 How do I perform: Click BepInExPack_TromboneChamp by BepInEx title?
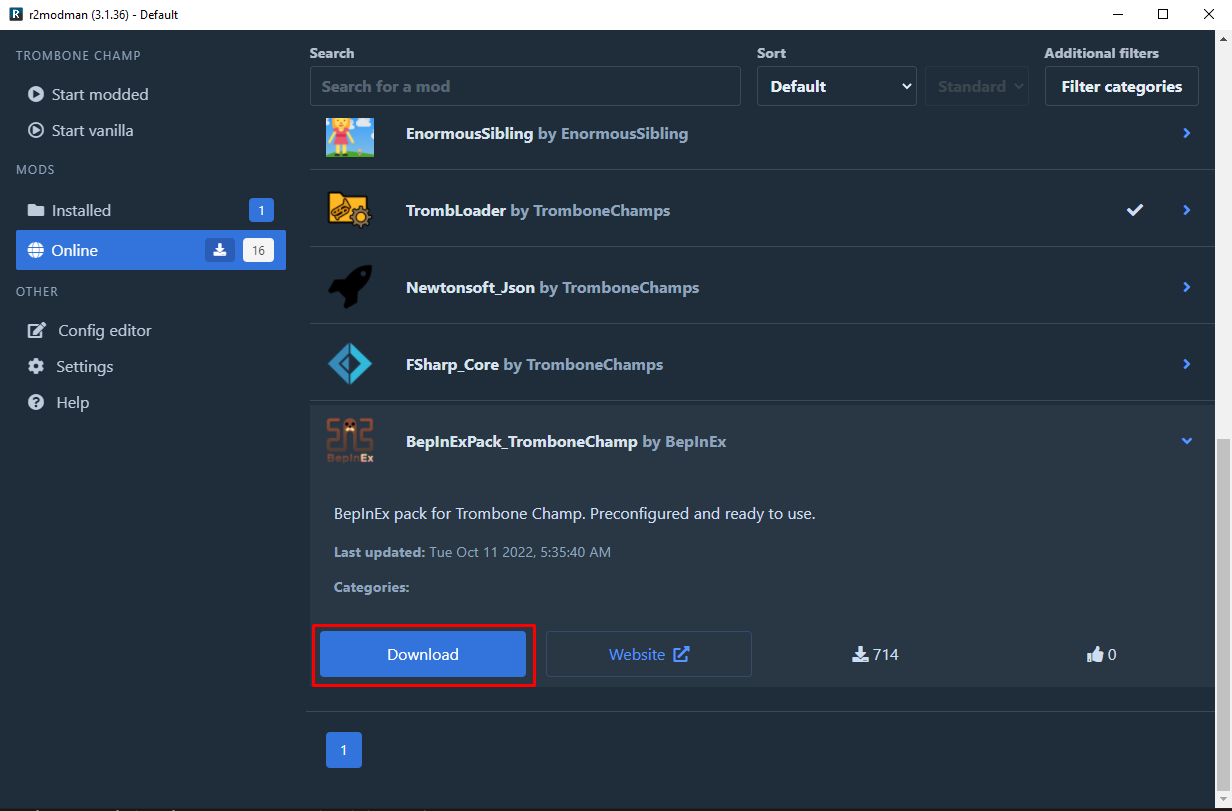tap(566, 441)
